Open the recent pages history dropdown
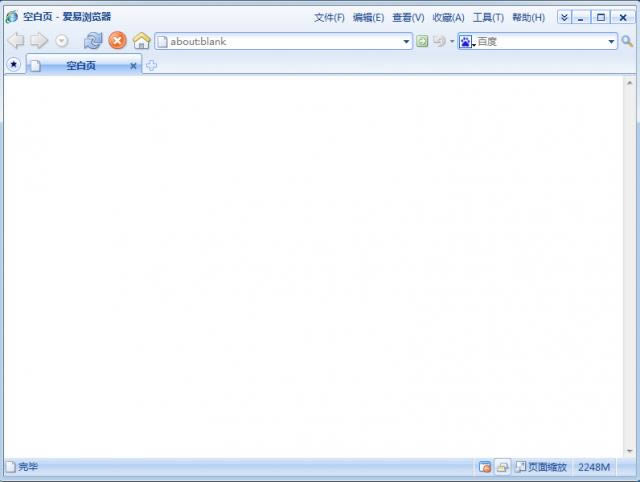This screenshot has width=640, height=482. [x=62, y=41]
